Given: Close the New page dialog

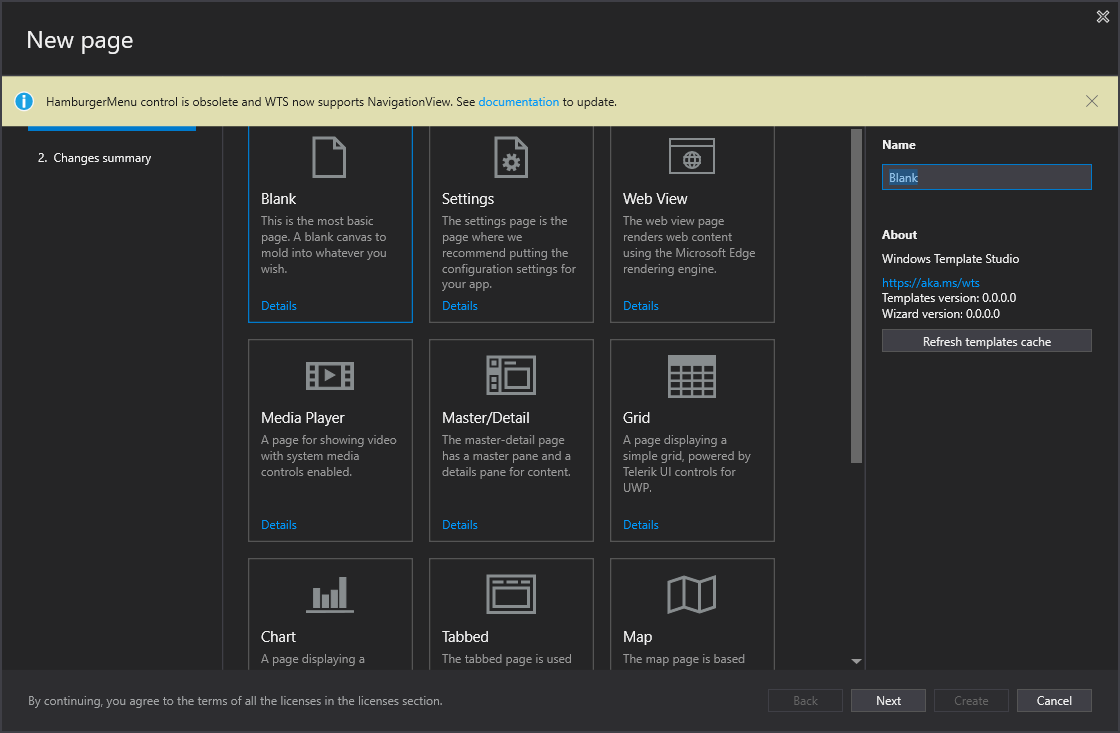Looking at the screenshot, I should pyautogui.click(x=1103, y=16).
